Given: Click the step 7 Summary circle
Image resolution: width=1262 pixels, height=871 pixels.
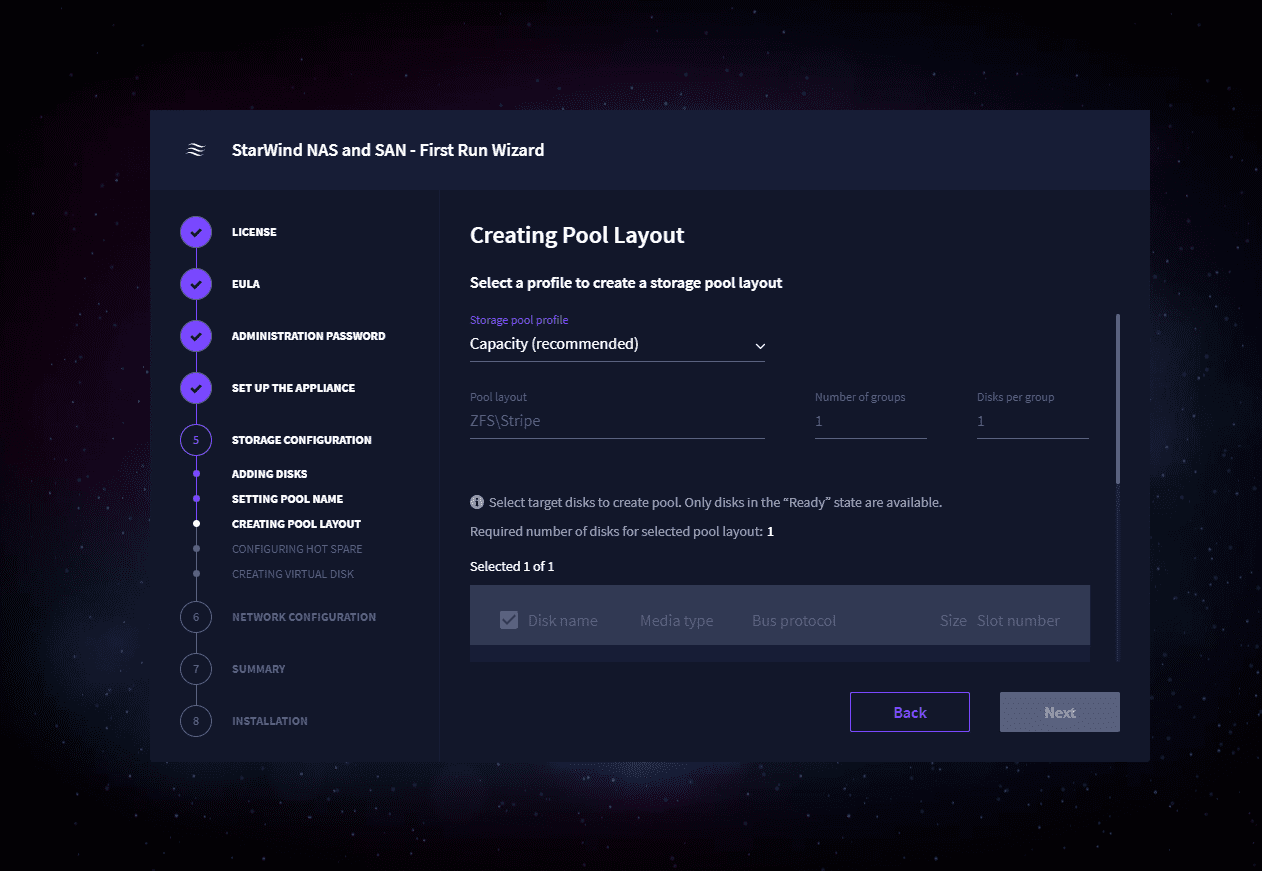Looking at the screenshot, I should pyautogui.click(x=196, y=669).
